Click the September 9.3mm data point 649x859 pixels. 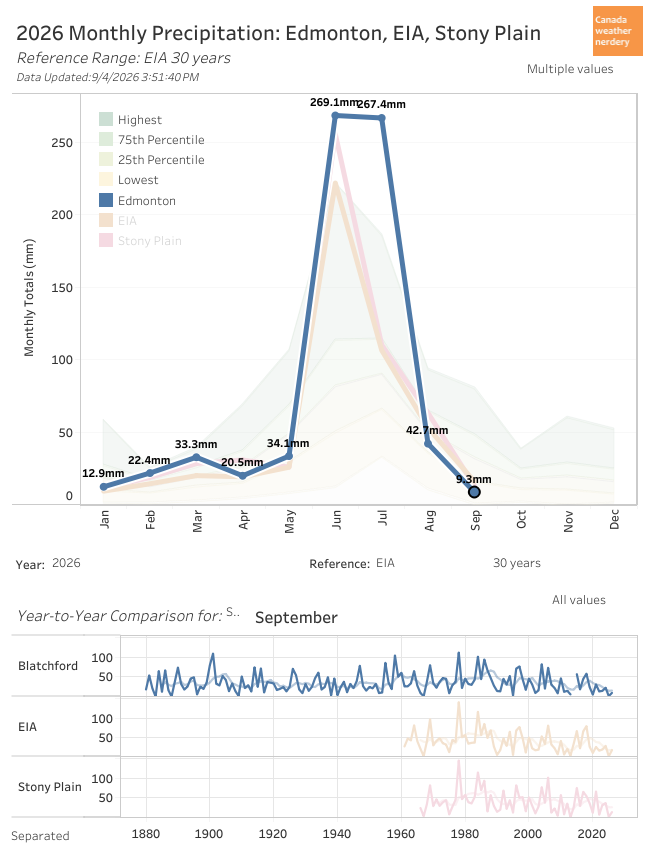pyautogui.click(x=474, y=492)
